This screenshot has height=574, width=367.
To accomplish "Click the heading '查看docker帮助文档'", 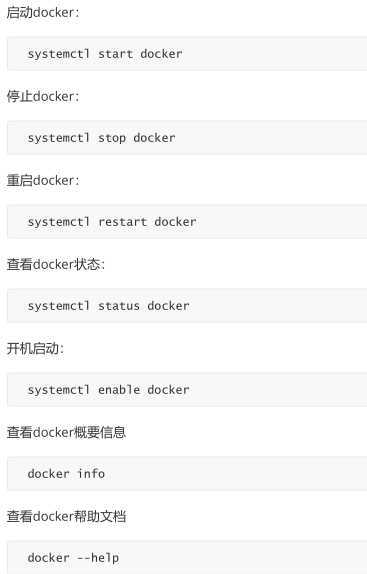I will (66, 516).
